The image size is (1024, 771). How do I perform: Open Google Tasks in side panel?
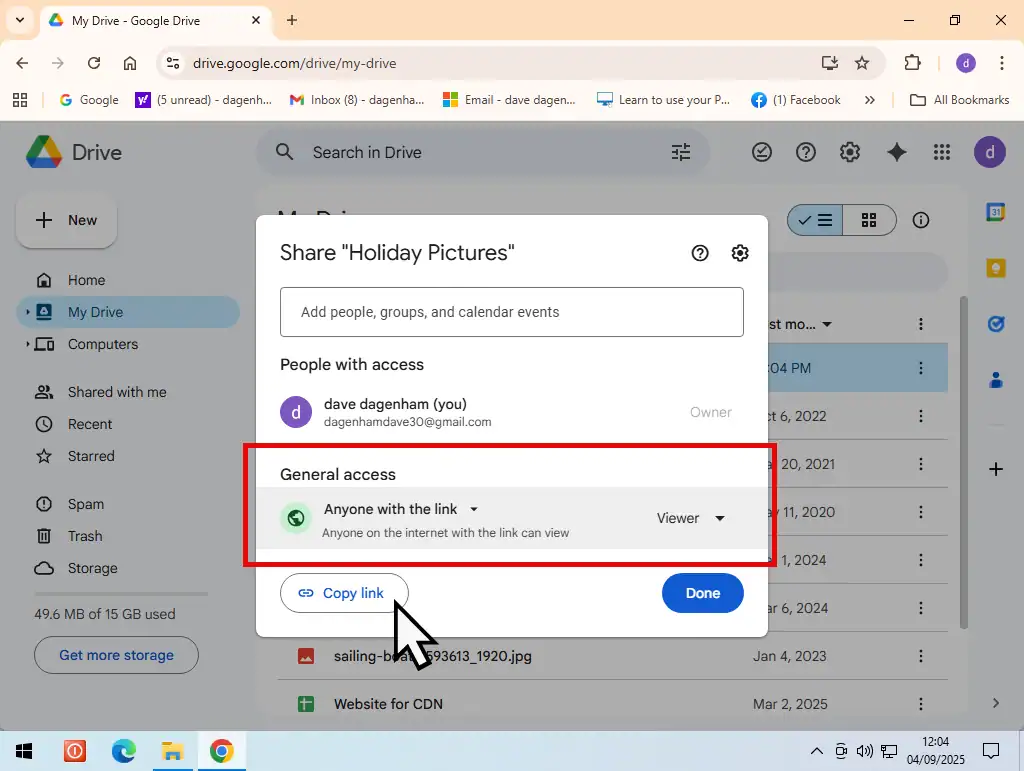[995, 324]
